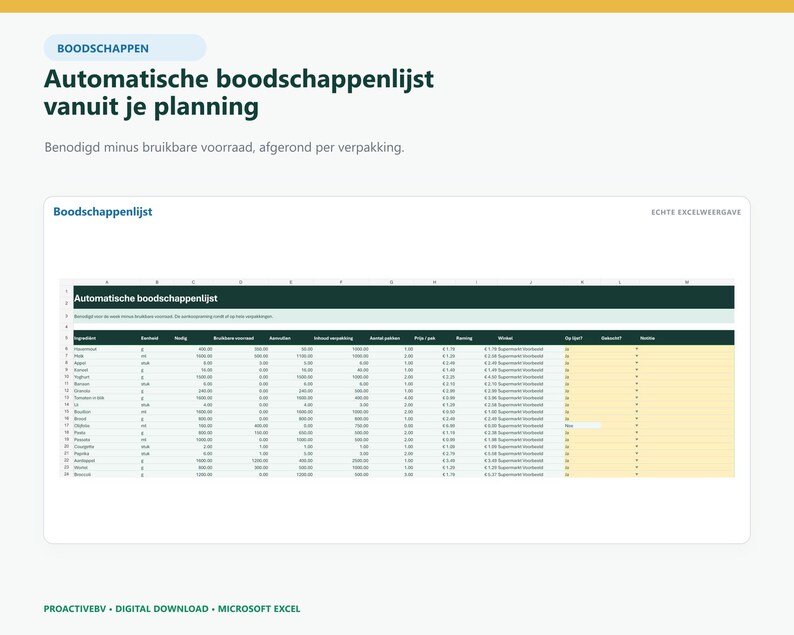
Task: Select the Nodig column header
Action: [x=193, y=338]
